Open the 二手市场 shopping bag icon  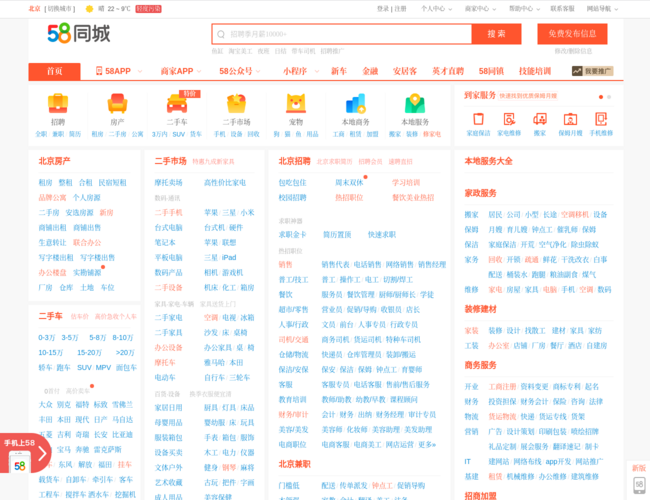237,103
